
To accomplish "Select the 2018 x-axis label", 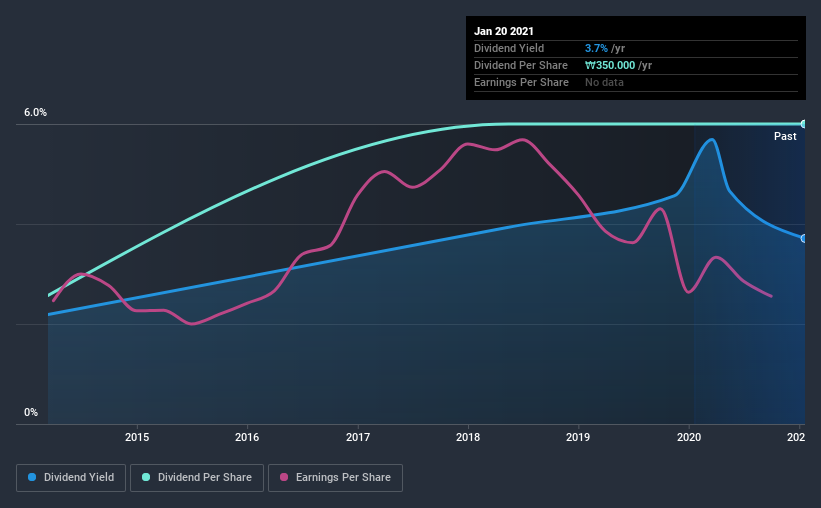I will pos(468,437).
